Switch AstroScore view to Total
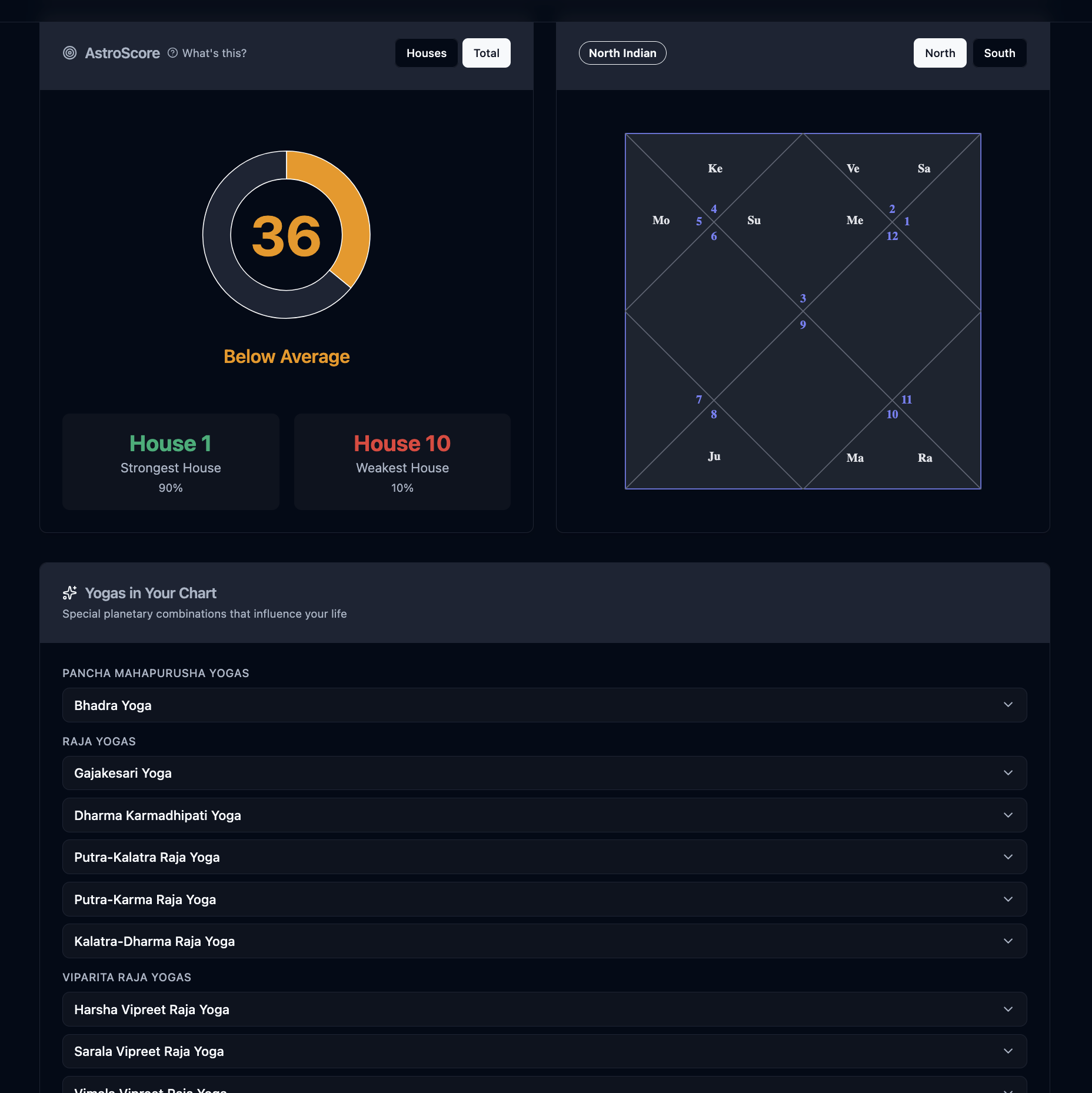Viewport: 1092px width, 1093px height. pos(487,53)
